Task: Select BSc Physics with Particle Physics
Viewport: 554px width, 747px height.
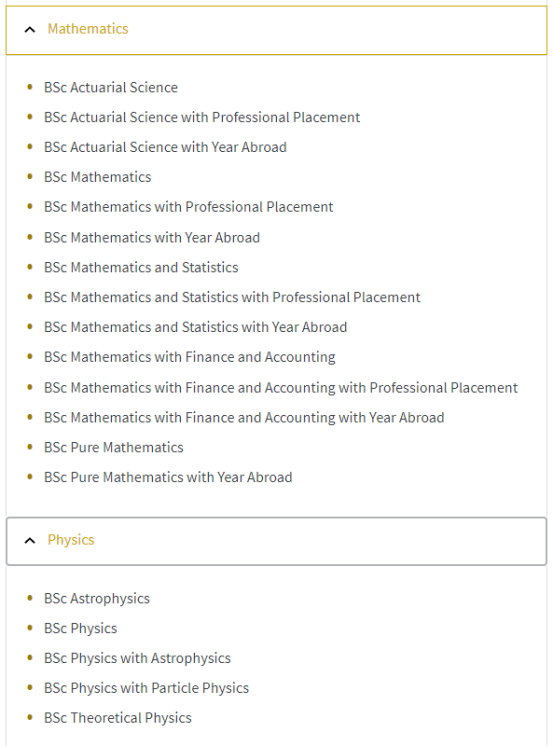Action: click(146, 688)
